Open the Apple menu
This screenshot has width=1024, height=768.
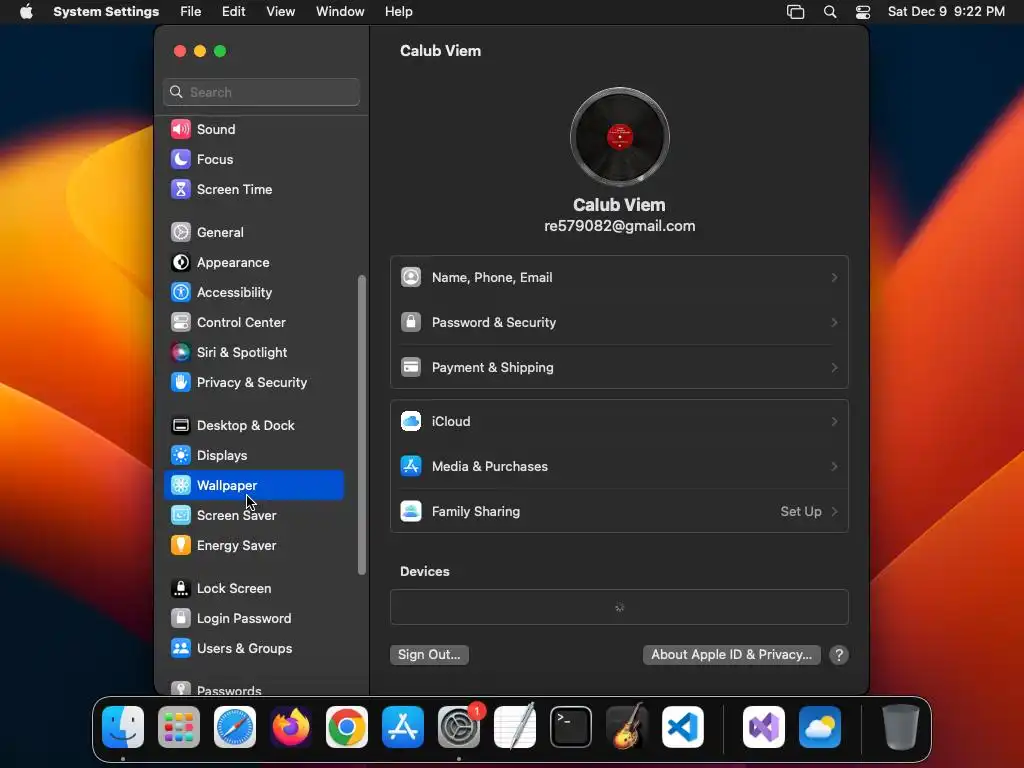pos(26,12)
